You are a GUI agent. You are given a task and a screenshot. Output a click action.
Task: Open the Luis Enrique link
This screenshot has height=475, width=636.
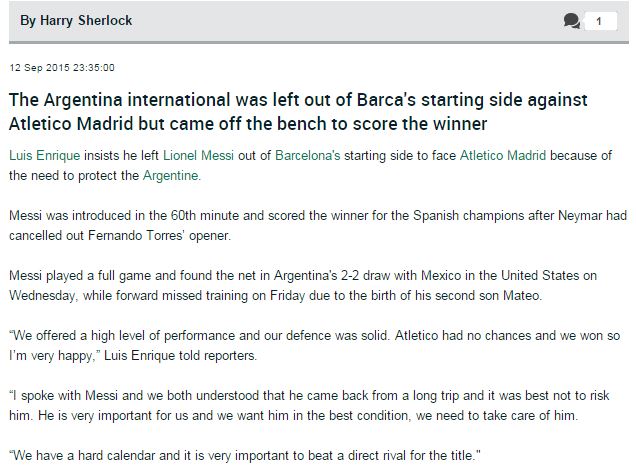(40, 157)
